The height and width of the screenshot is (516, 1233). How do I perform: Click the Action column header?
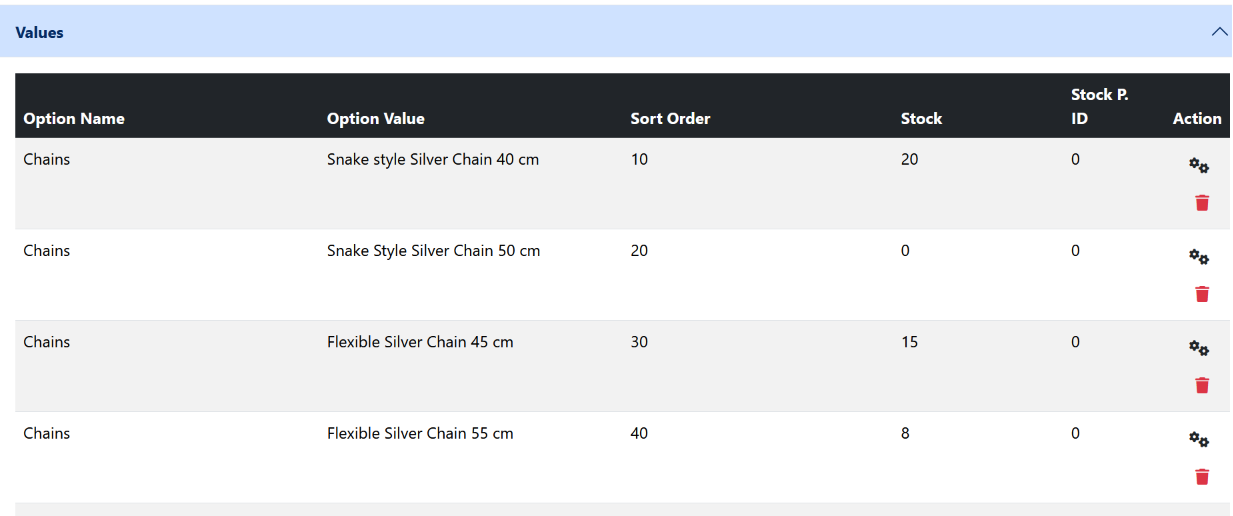(1197, 118)
